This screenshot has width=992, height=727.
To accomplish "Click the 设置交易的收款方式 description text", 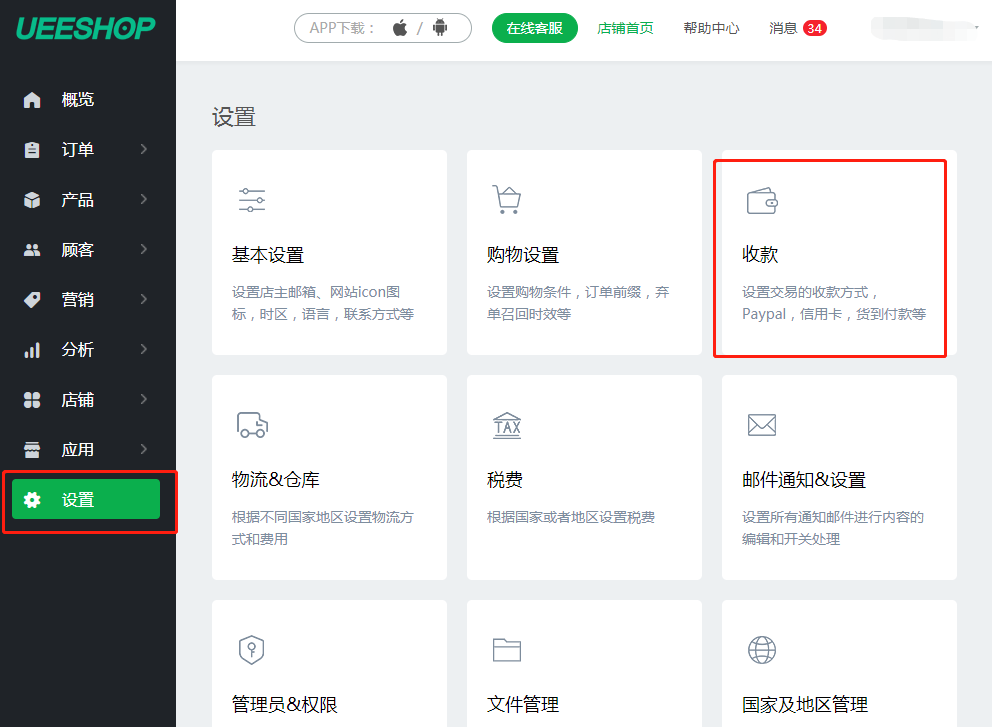I will coord(834,303).
